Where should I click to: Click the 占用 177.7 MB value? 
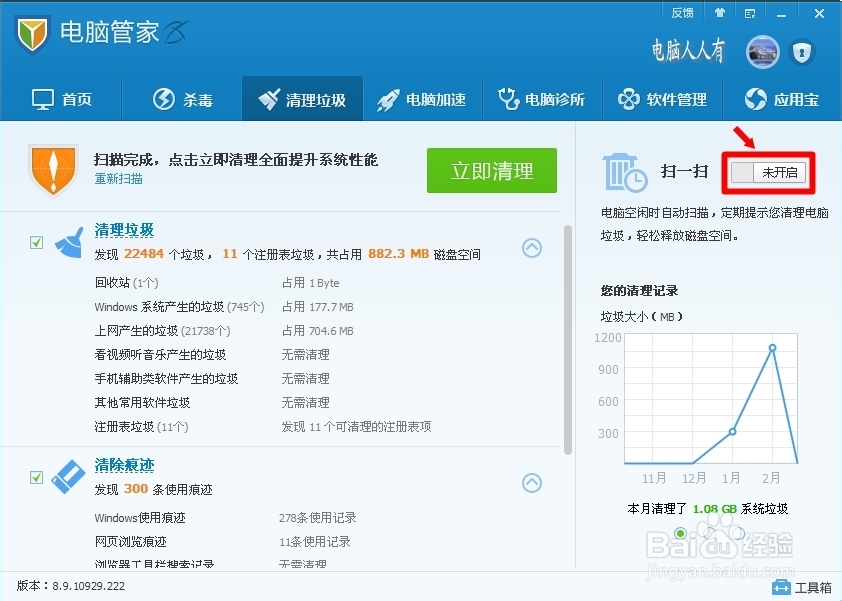coord(318,307)
